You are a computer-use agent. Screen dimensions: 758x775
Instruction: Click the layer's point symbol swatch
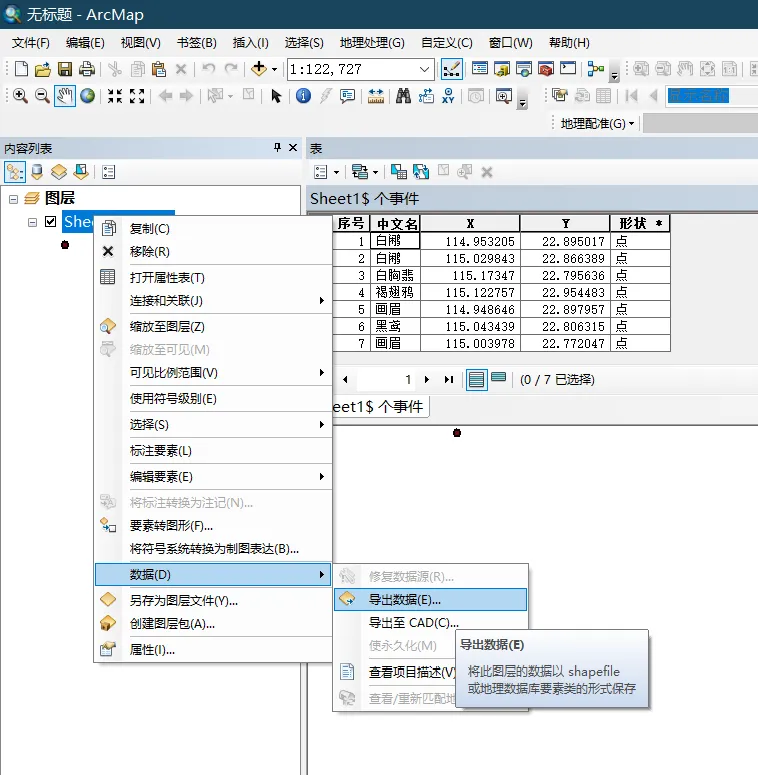click(65, 245)
